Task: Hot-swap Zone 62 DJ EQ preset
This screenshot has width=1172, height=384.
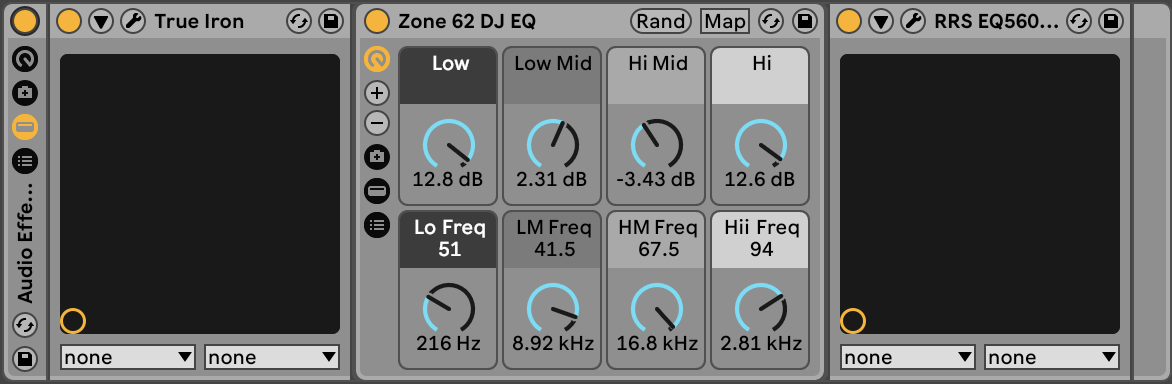Action: [x=771, y=21]
